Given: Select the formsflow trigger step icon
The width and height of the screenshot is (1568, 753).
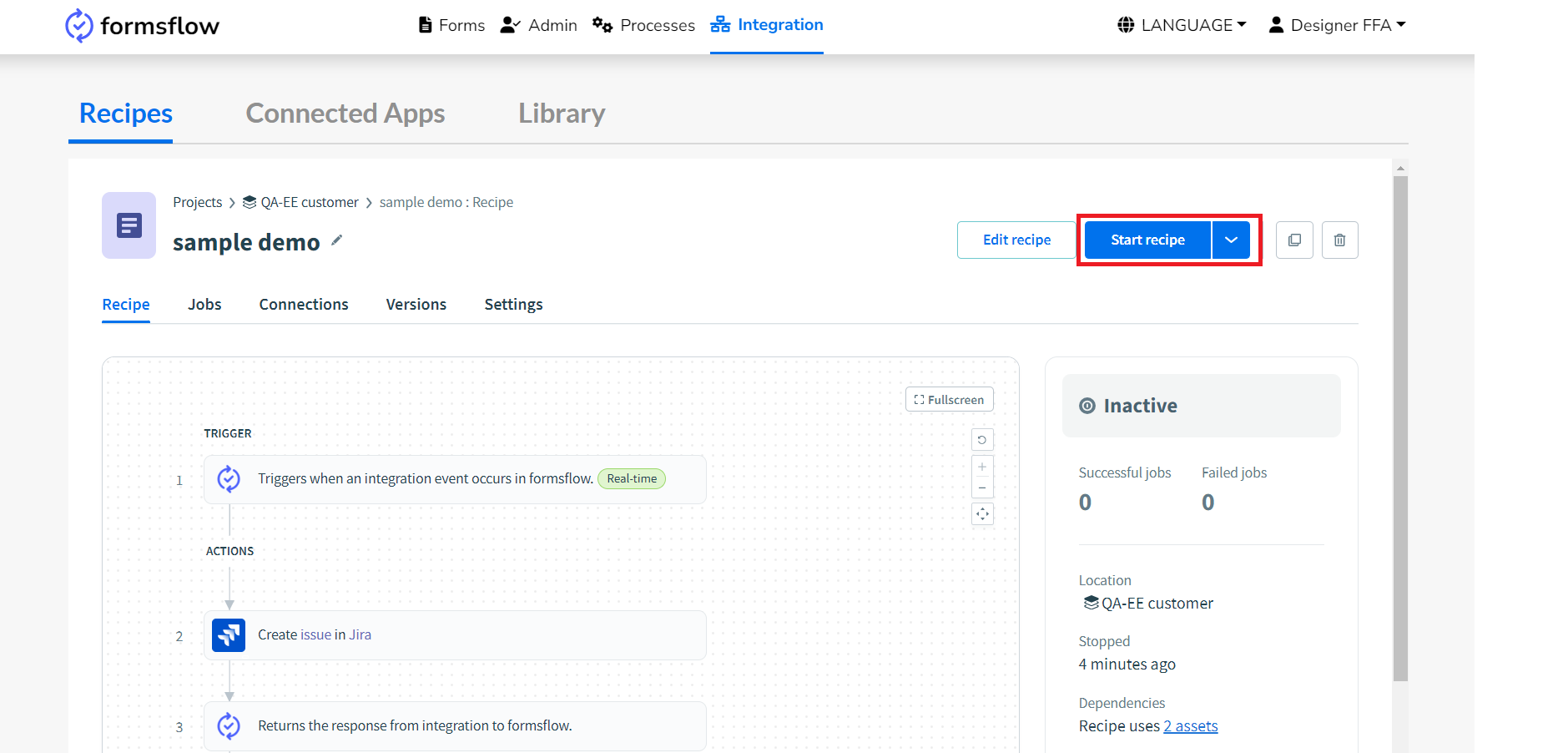Looking at the screenshot, I should pos(229,479).
